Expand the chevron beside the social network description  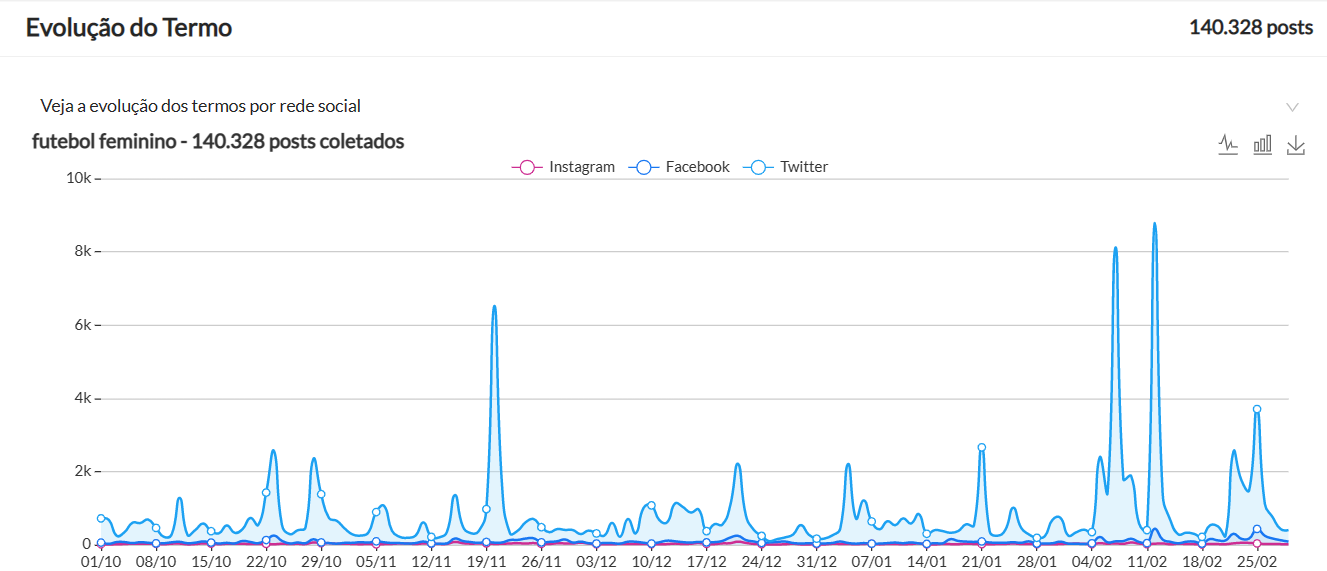click(x=1292, y=107)
